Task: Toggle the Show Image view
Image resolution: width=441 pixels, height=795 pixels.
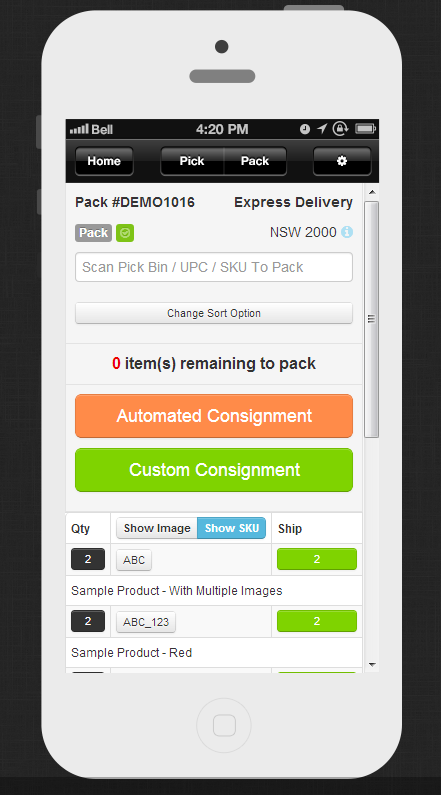Action: click(157, 528)
